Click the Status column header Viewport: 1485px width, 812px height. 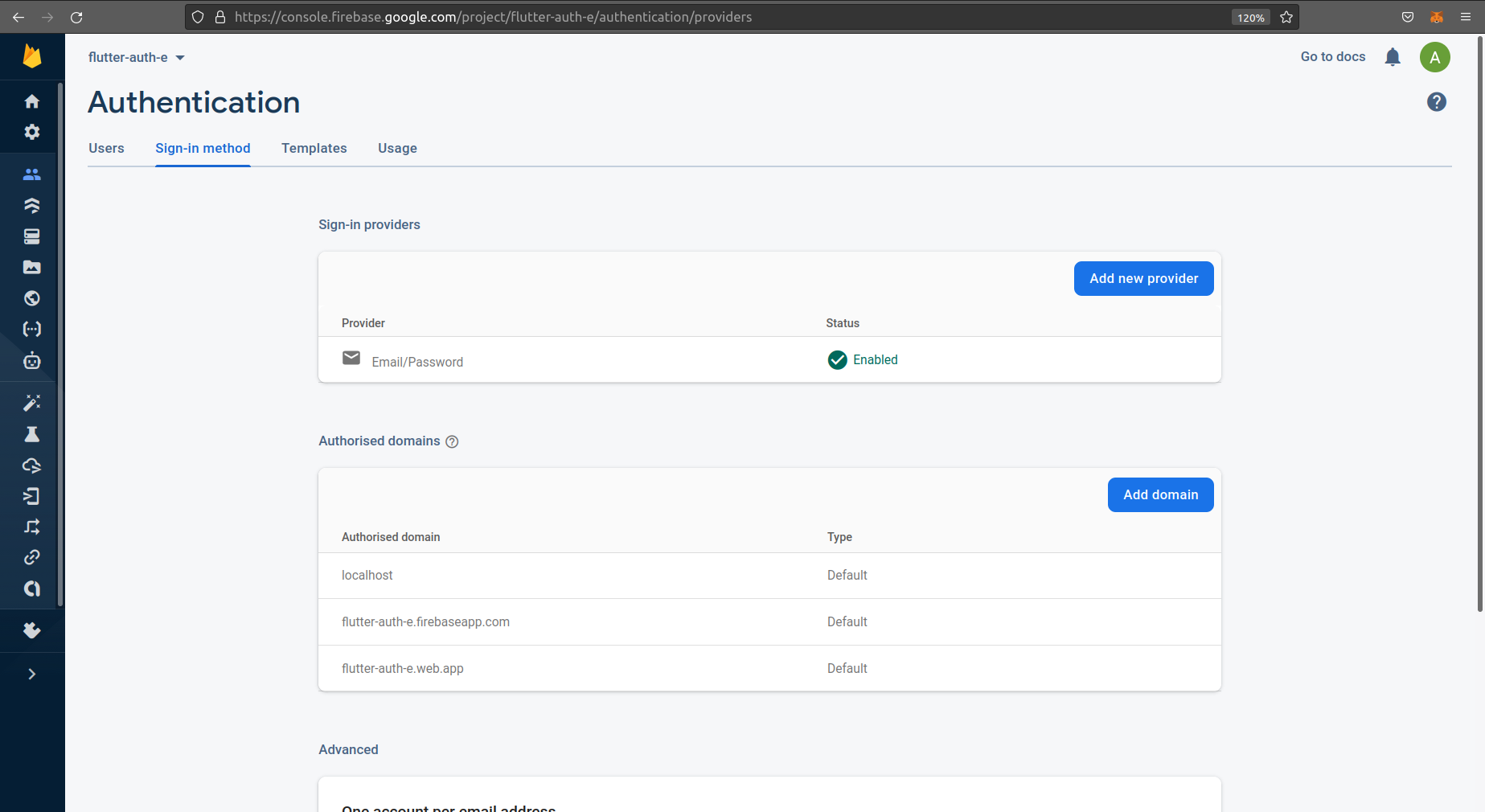coord(843,323)
